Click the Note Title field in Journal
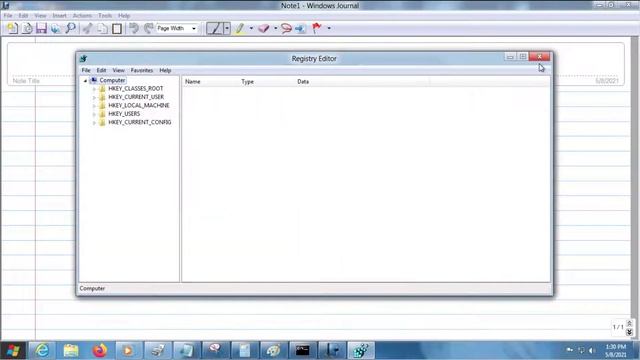640x360 pixels. pos(26,81)
